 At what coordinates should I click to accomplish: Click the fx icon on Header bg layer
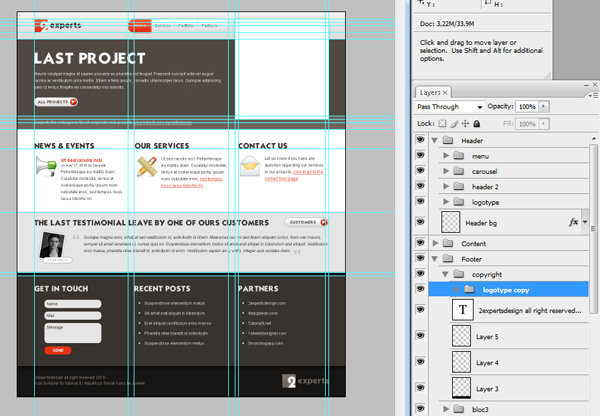[573, 222]
